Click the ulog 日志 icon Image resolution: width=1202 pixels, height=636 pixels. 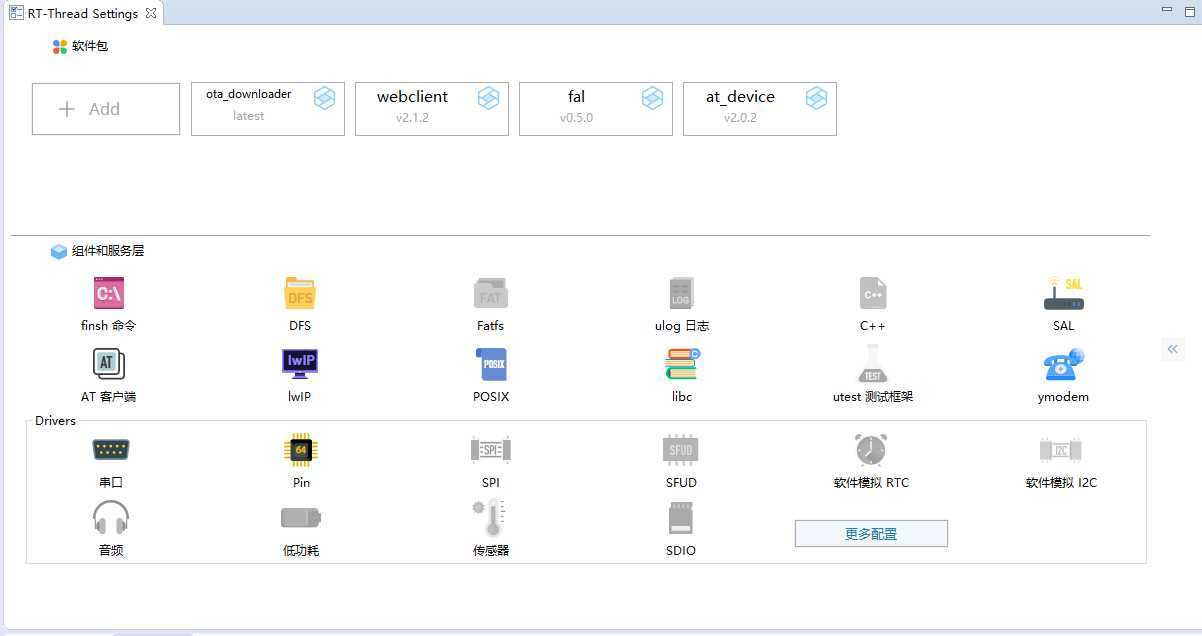point(681,294)
